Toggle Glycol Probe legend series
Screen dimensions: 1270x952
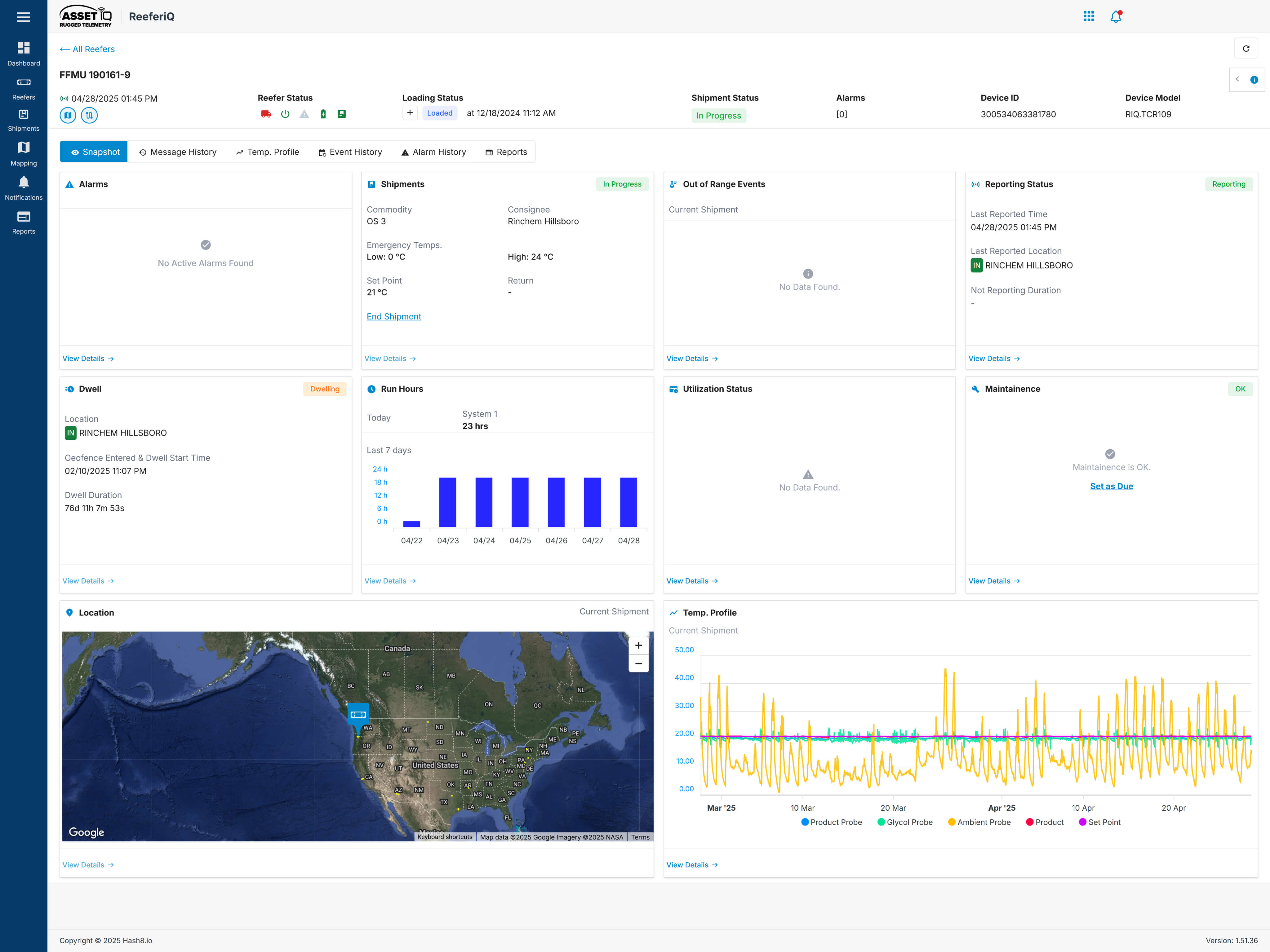coord(905,822)
